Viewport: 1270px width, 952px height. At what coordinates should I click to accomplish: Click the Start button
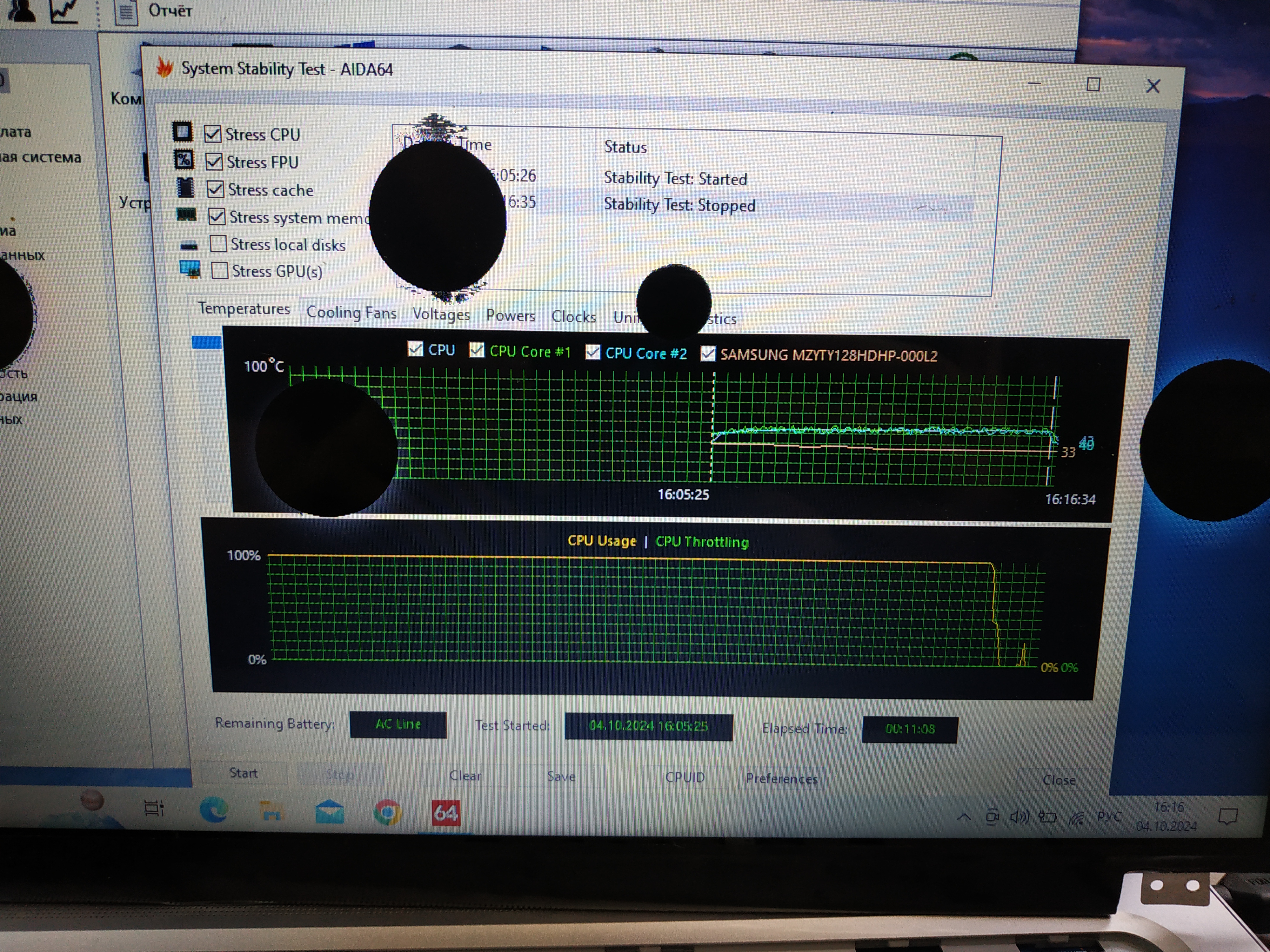tap(244, 773)
